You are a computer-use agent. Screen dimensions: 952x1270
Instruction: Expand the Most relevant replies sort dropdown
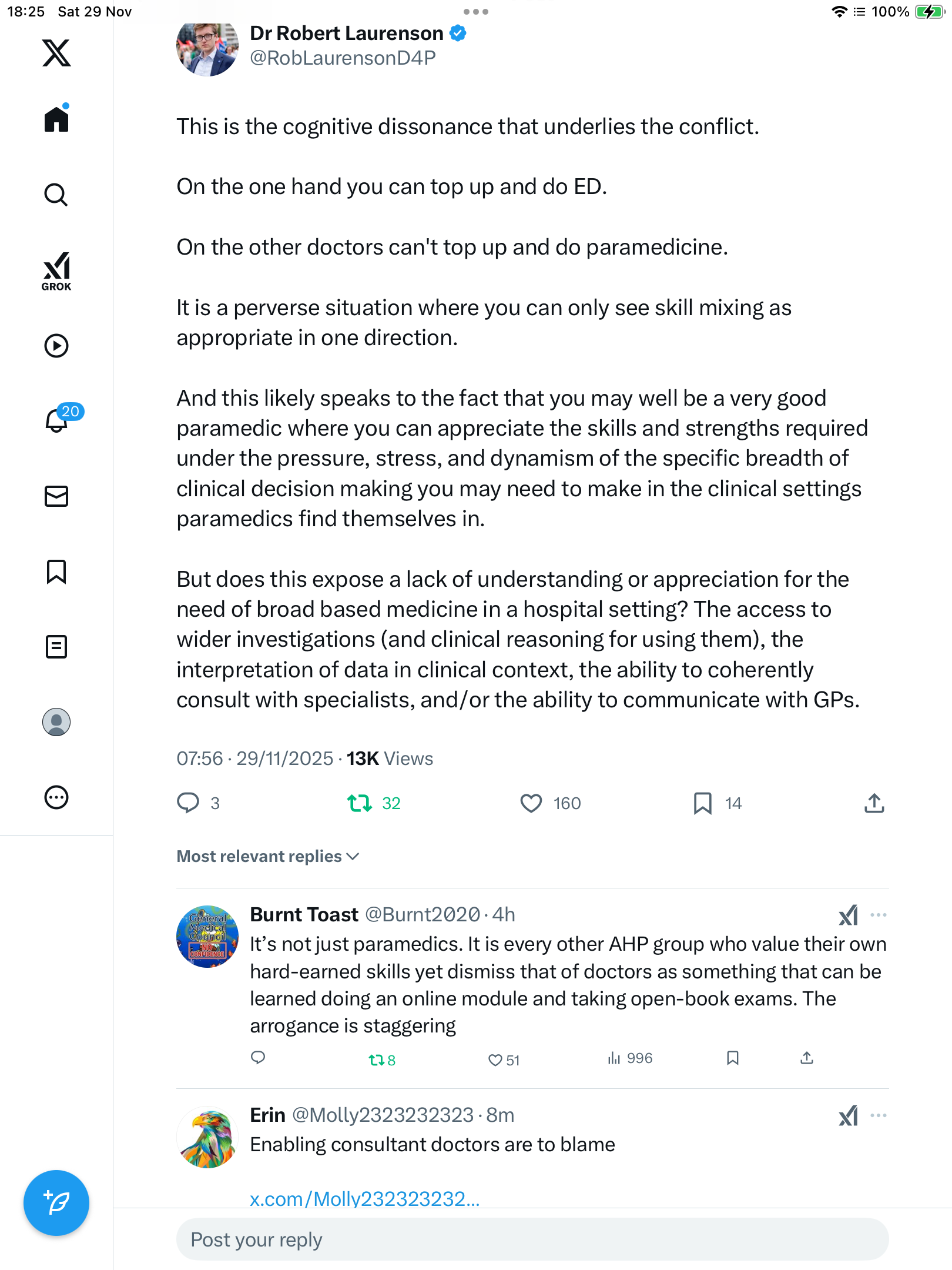tap(268, 856)
